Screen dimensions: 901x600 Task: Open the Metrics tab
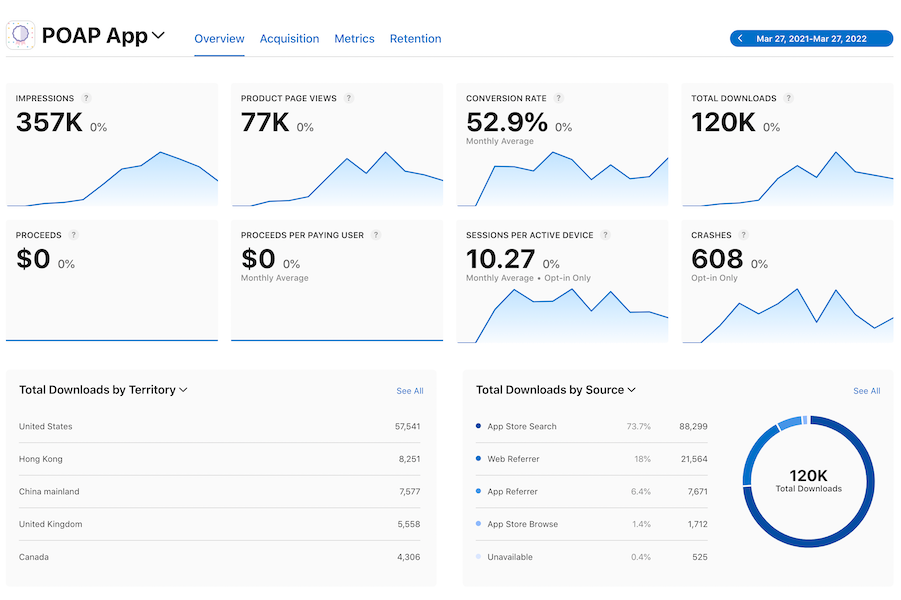pos(355,39)
